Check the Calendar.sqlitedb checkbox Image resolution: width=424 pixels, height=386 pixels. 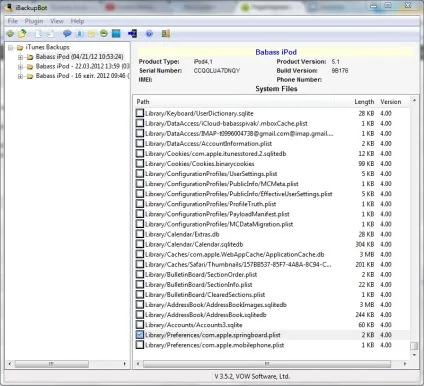(x=140, y=244)
